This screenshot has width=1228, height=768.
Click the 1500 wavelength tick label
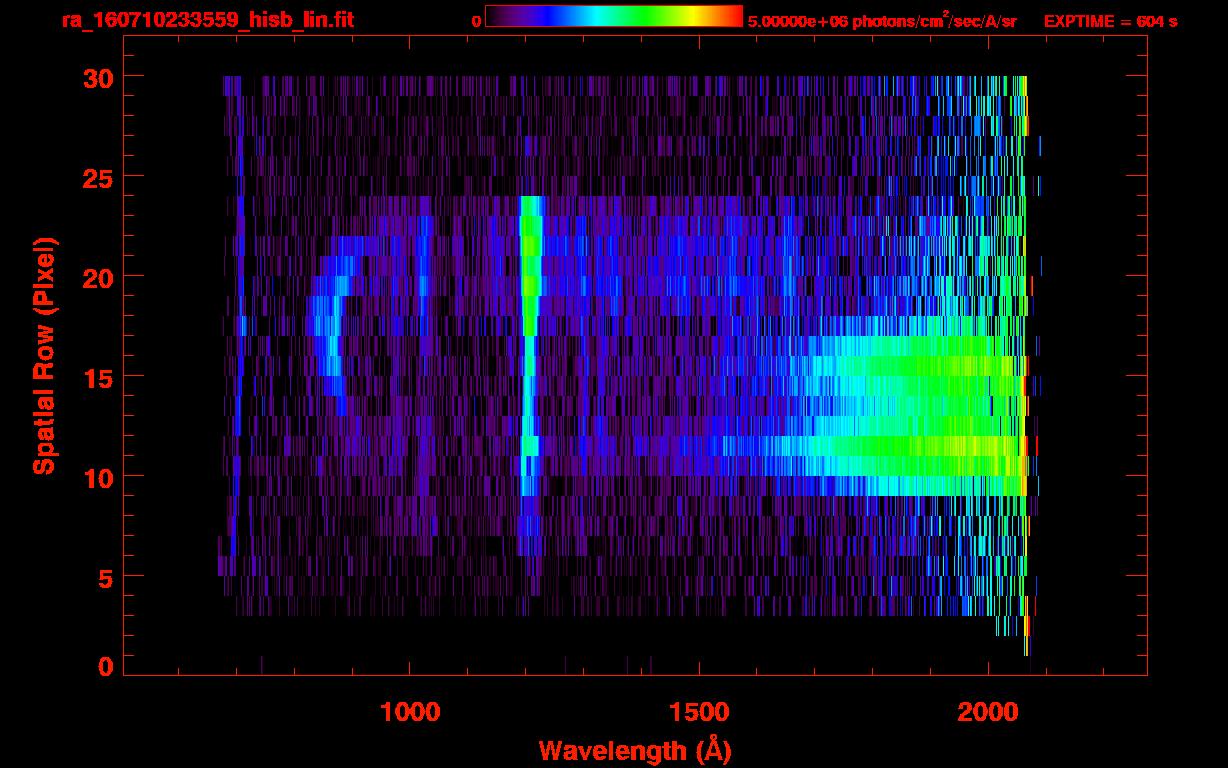[699, 712]
